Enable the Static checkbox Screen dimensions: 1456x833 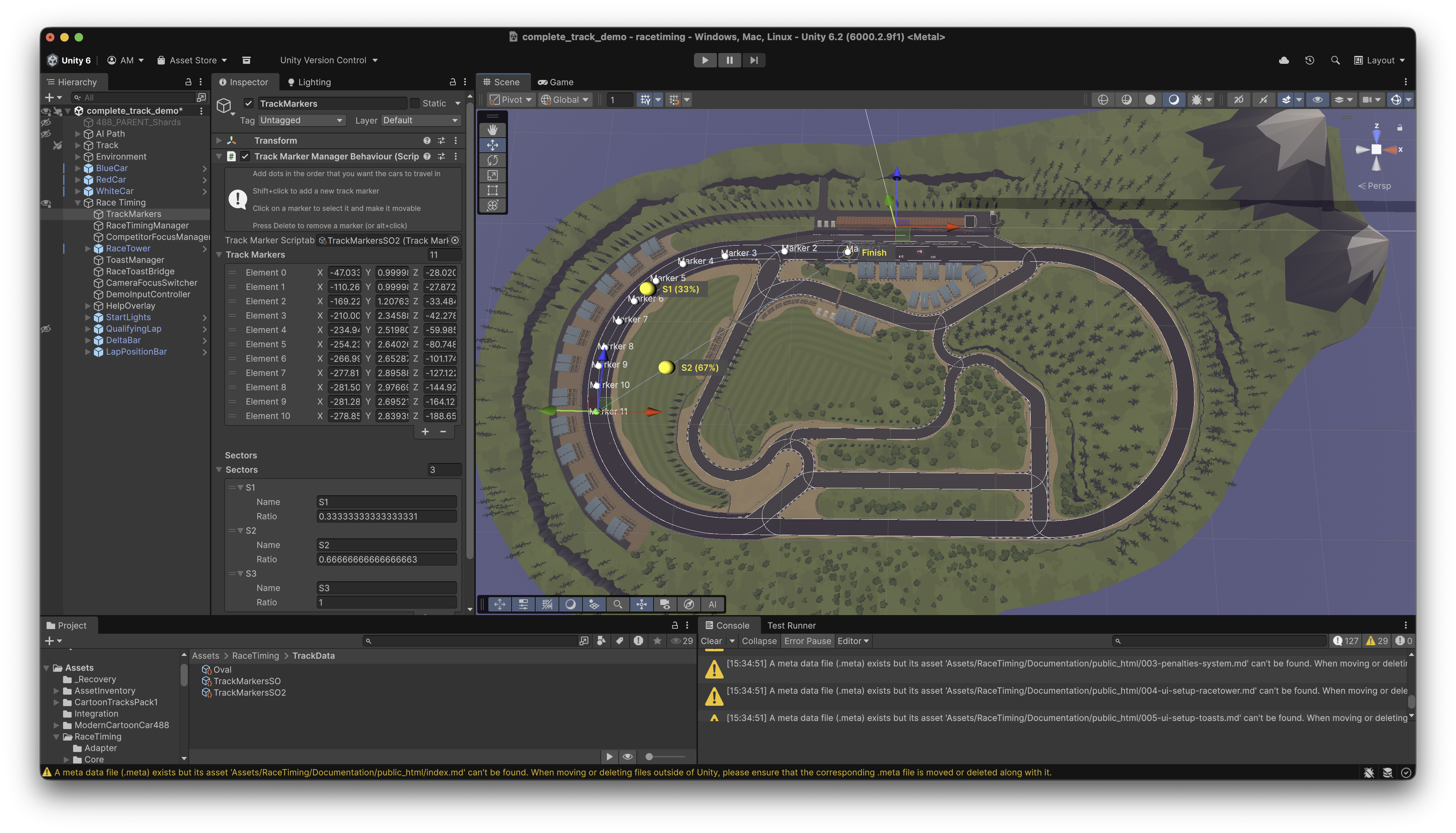click(x=415, y=104)
